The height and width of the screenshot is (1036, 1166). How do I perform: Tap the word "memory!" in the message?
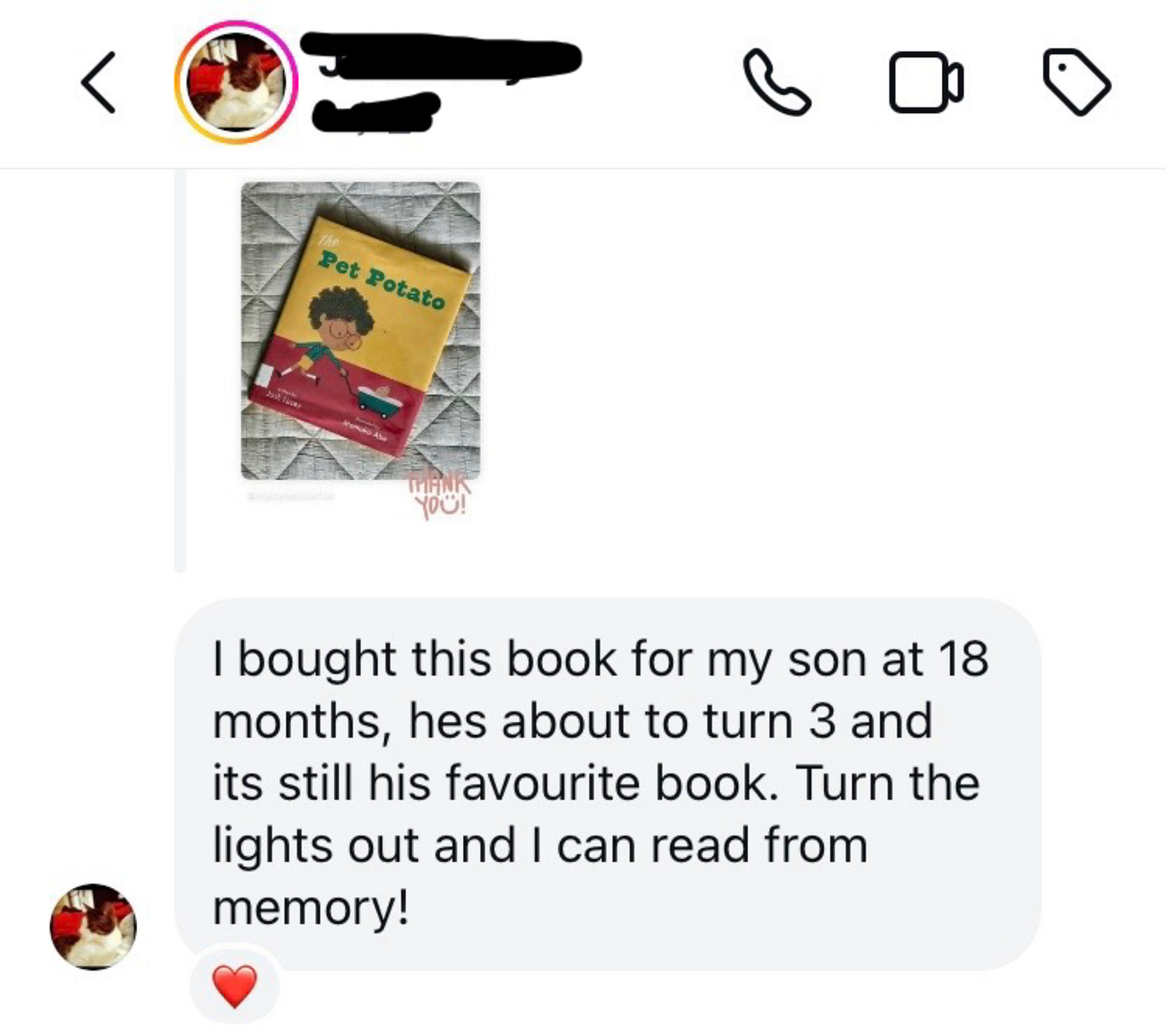(x=311, y=908)
